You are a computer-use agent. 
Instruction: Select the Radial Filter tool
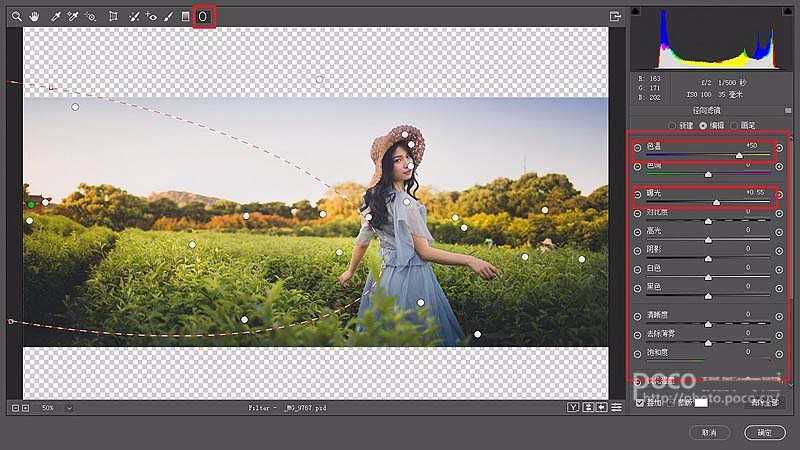click(x=203, y=17)
